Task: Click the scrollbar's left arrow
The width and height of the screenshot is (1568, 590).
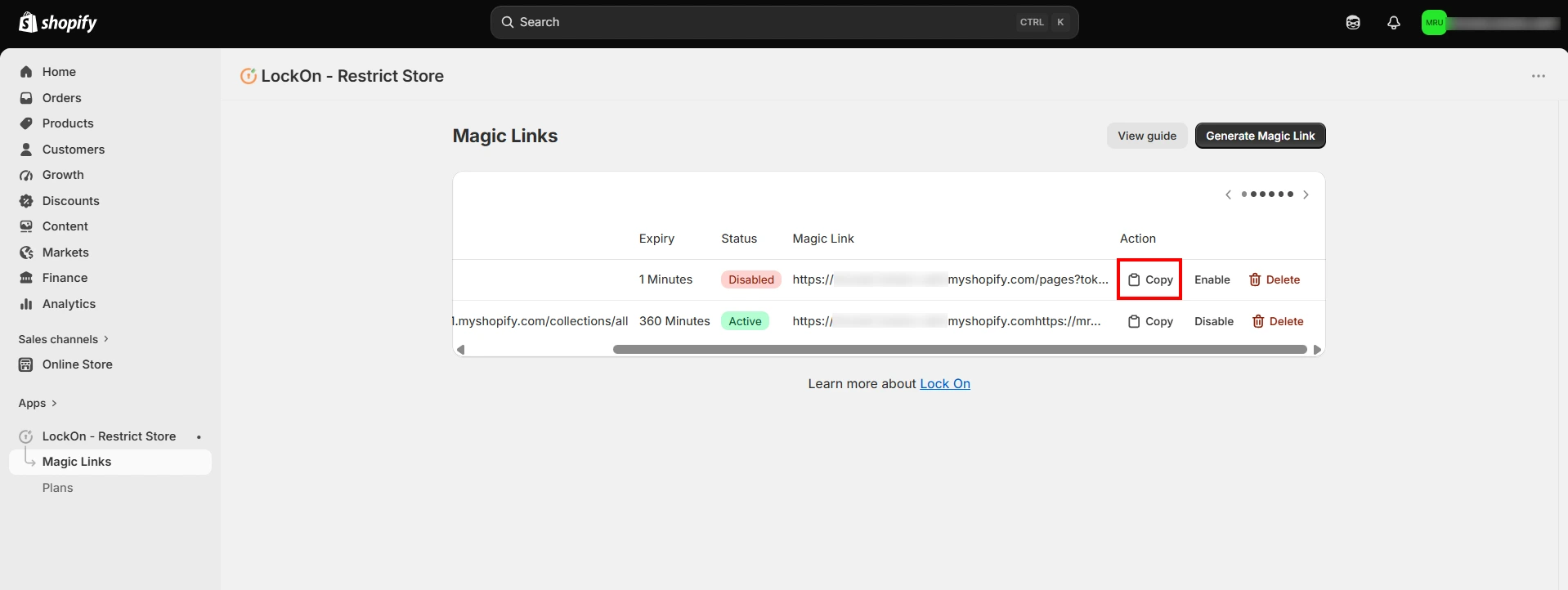Action: (x=461, y=350)
